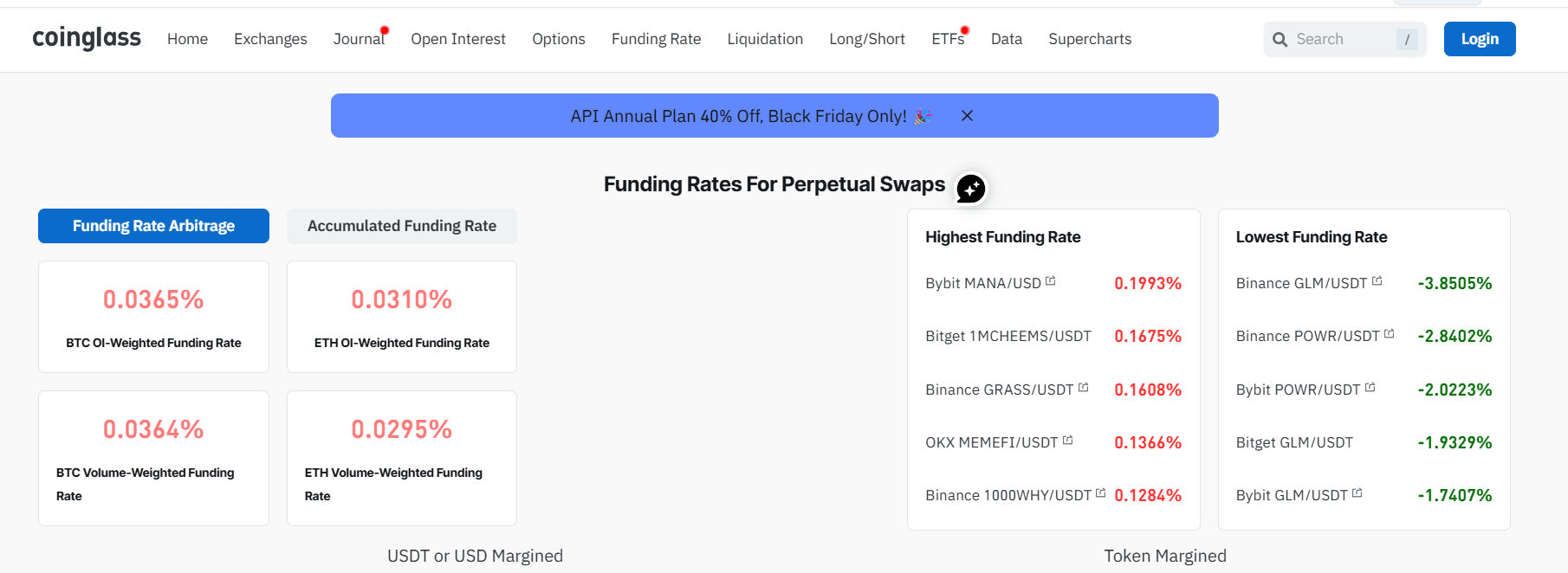Click the Binance POWR/USDT pair name
The image size is (1568, 573).
[1308, 336]
